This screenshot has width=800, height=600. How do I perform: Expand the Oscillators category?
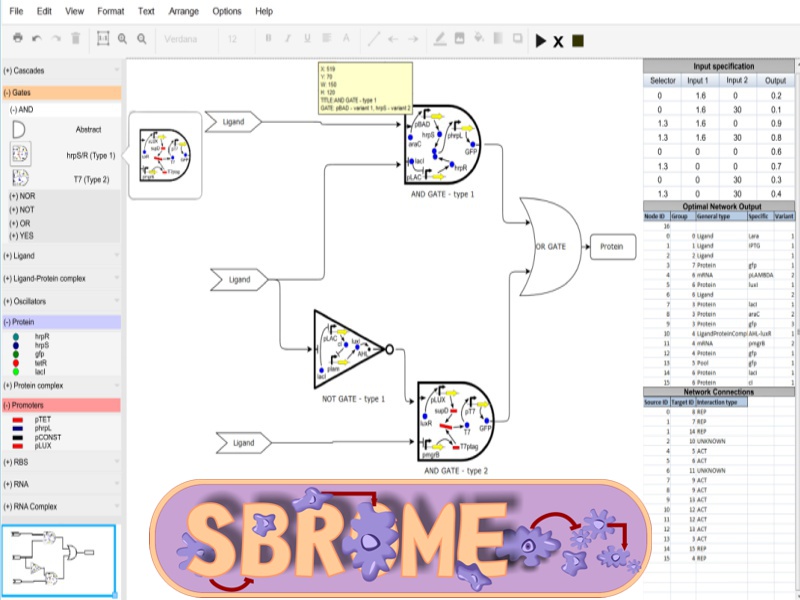(x=60, y=301)
